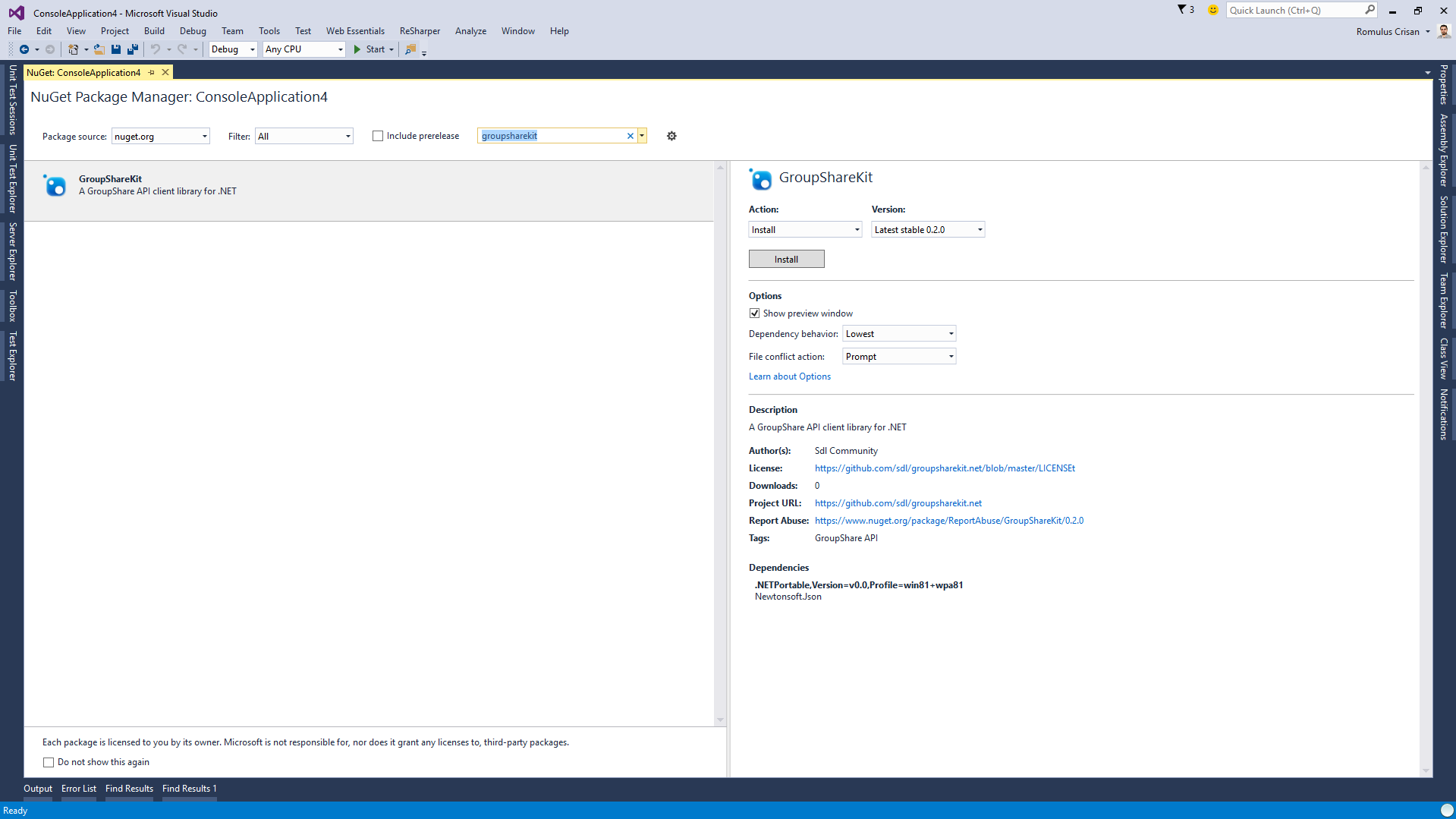The height and width of the screenshot is (819, 1456).
Task: Open the Build menu
Action: (154, 31)
